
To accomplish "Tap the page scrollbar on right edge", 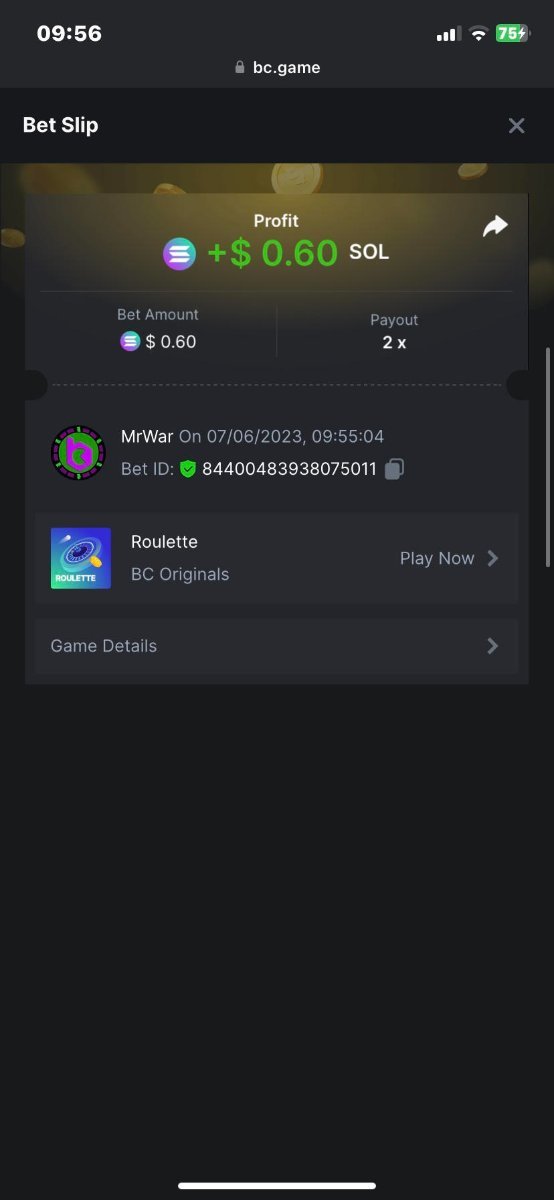I will [547, 457].
